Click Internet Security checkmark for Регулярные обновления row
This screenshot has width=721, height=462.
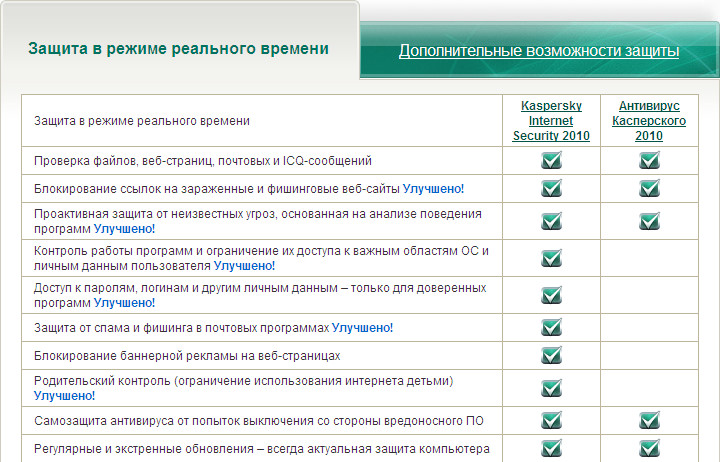click(551, 448)
